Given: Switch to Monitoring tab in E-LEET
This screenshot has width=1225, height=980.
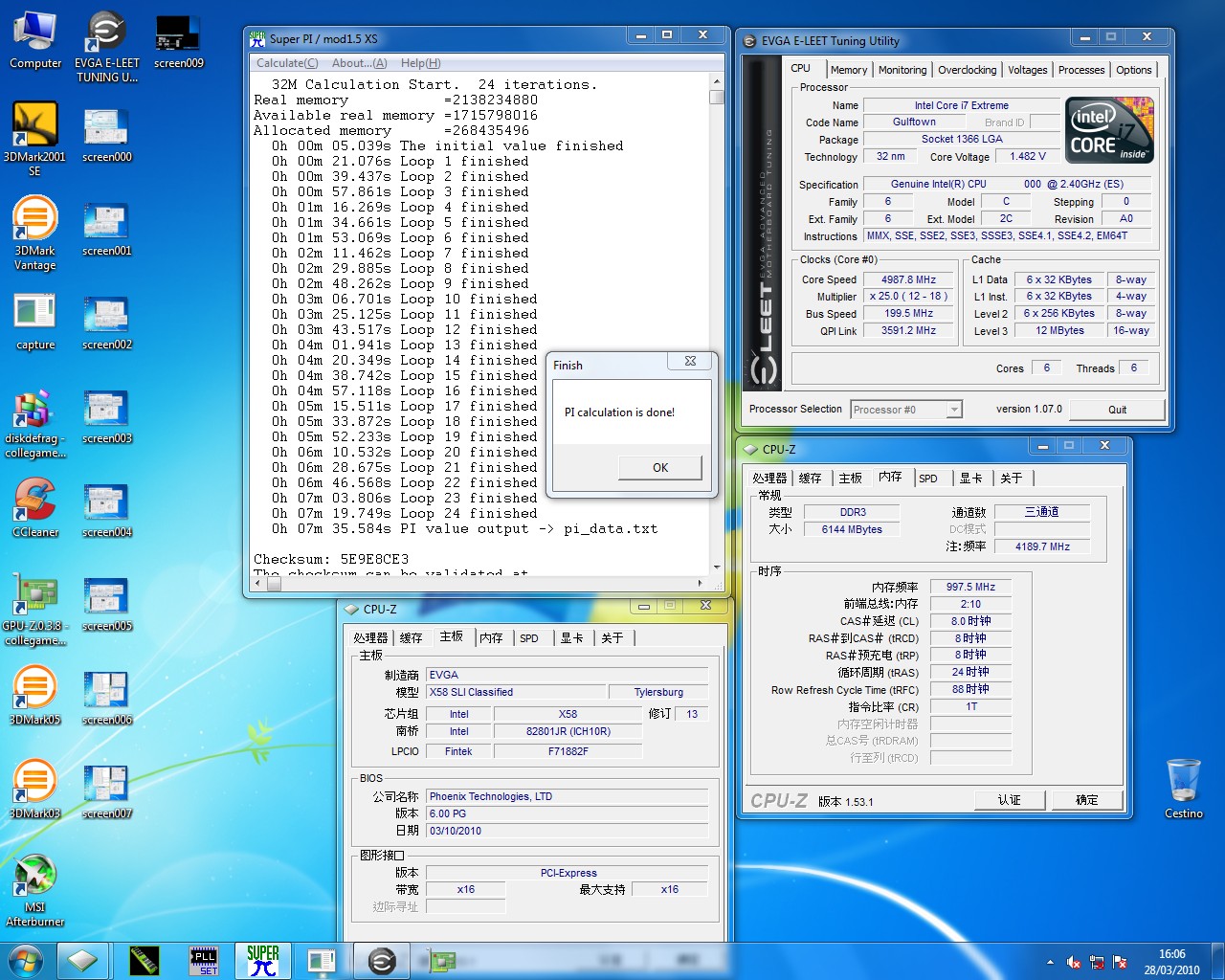Looking at the screenshot, I should click(902, 70).
